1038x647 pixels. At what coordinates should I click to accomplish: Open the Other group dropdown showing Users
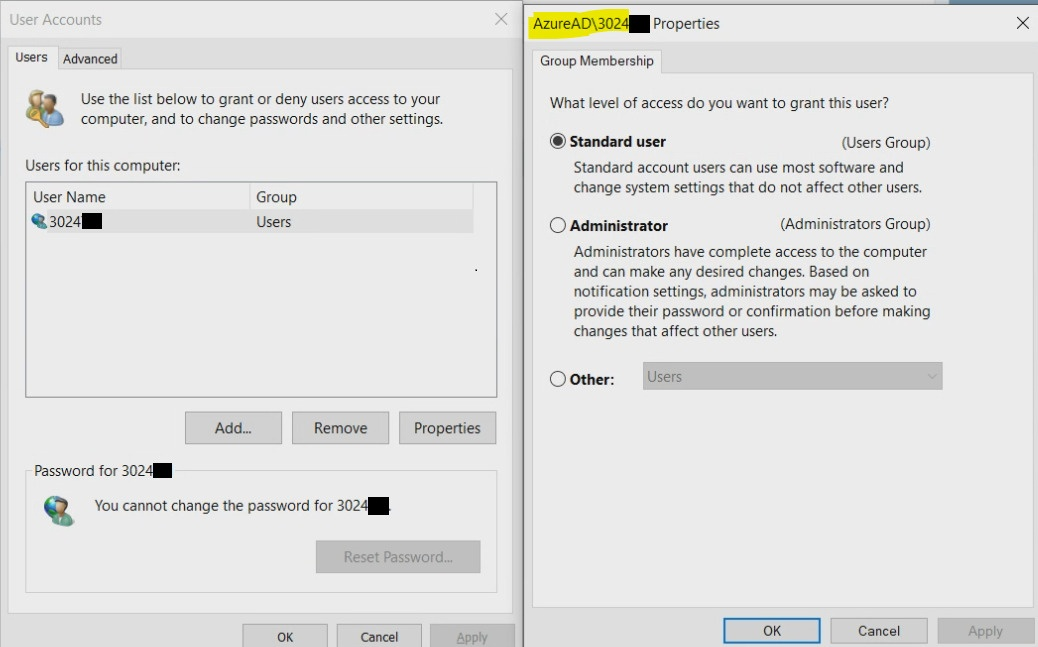(792, 376)
